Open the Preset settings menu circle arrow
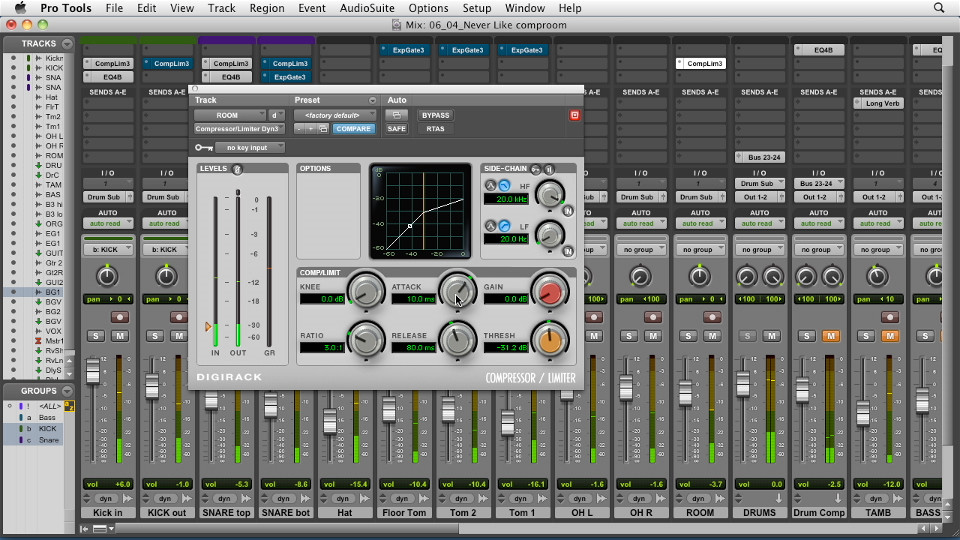The image size is (960, 540). (372, 100)
